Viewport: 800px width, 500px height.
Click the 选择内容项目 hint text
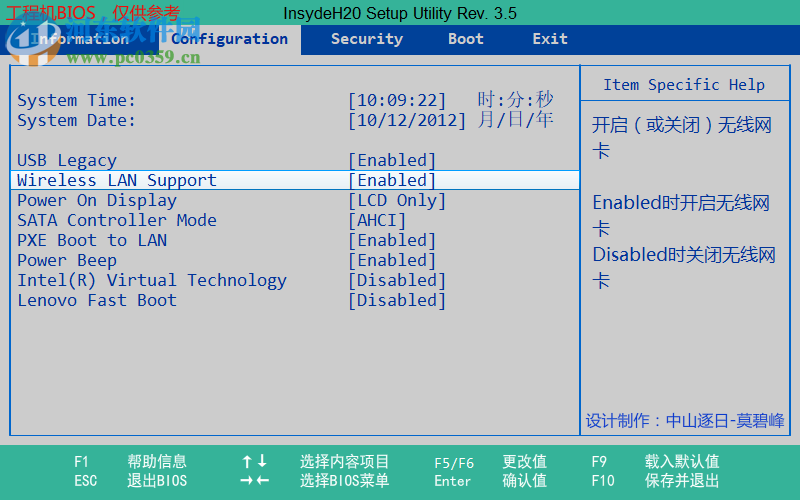(344, 462)
